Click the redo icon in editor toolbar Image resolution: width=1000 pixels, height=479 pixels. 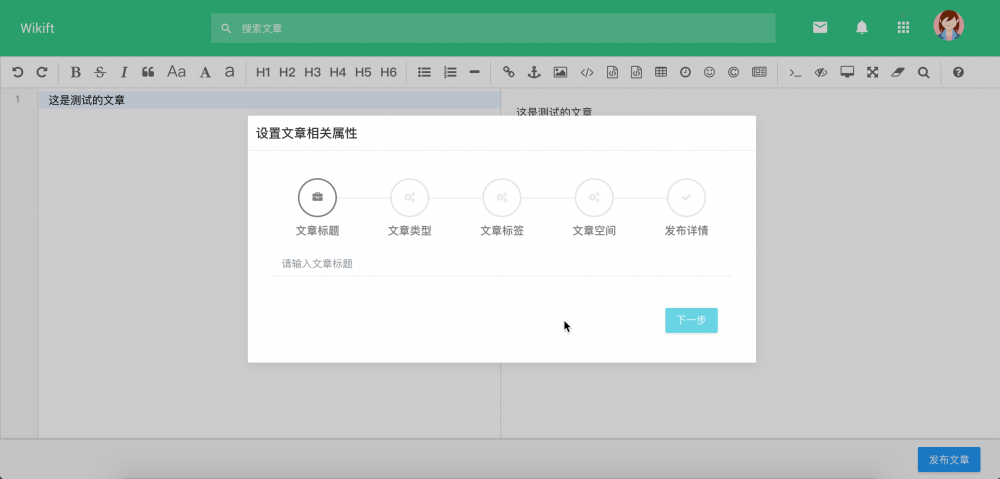[41, 72]
